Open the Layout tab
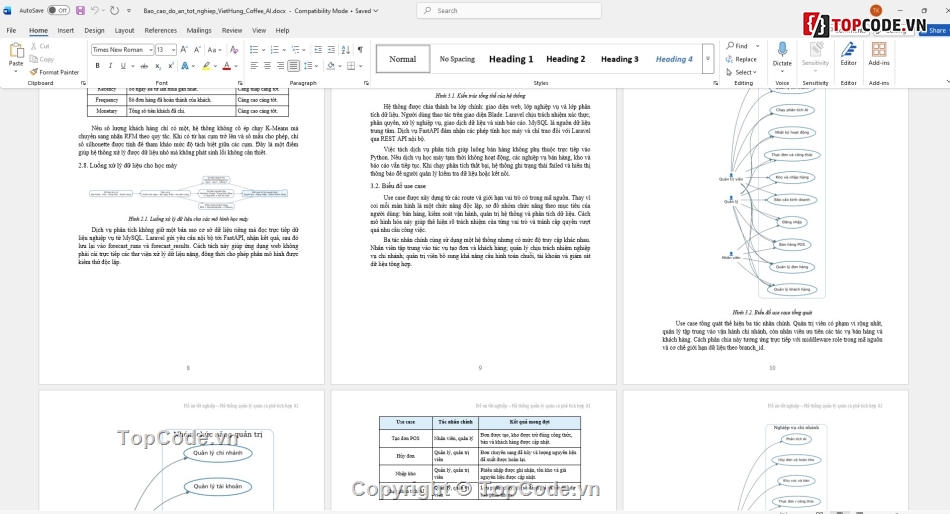Image resolution: width=950 pixels, height=514 pixels. 124,30
